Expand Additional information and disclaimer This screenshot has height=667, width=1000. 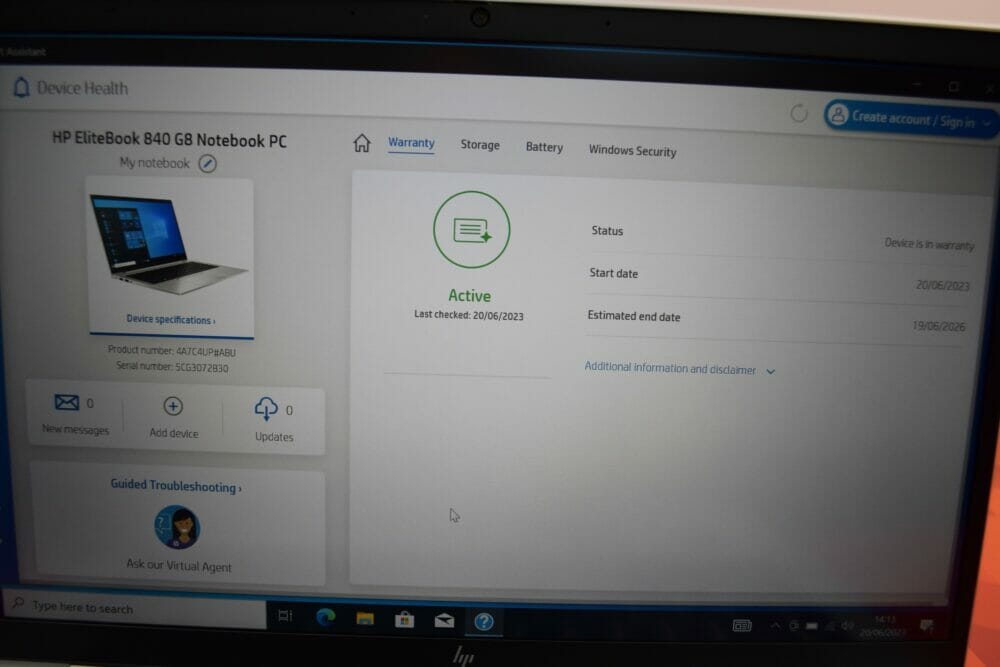pos(680,369)
